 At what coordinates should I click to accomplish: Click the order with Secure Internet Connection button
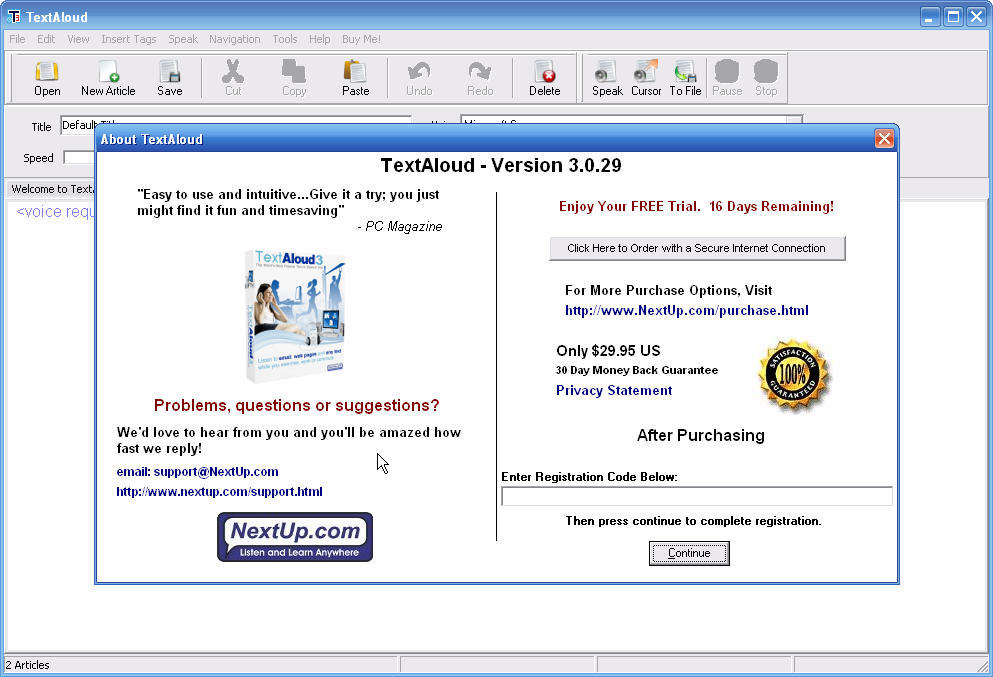click(697, 248)
